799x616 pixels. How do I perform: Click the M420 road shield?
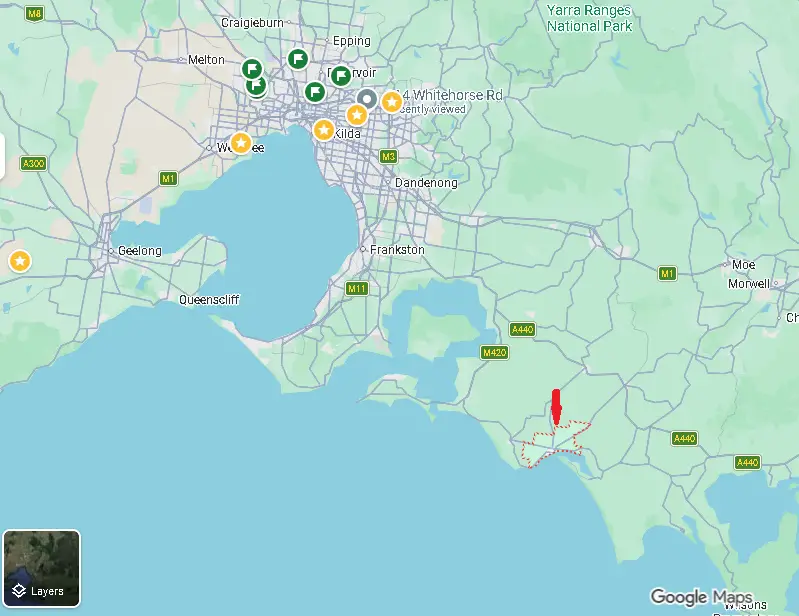(x=494, y=353)
